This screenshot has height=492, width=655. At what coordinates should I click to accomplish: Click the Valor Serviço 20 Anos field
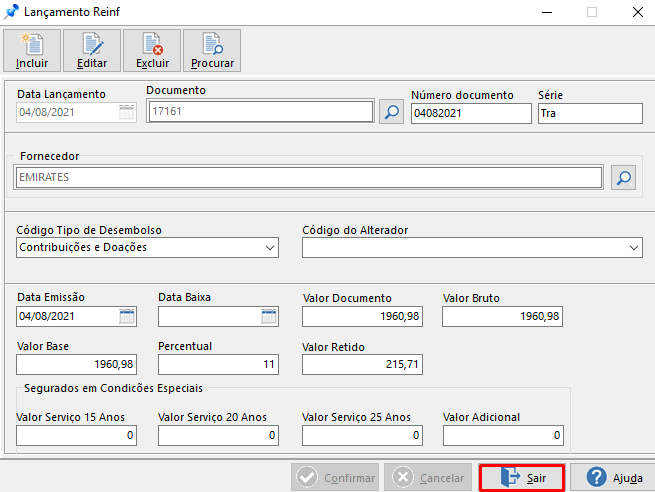(x=218, y=435)
